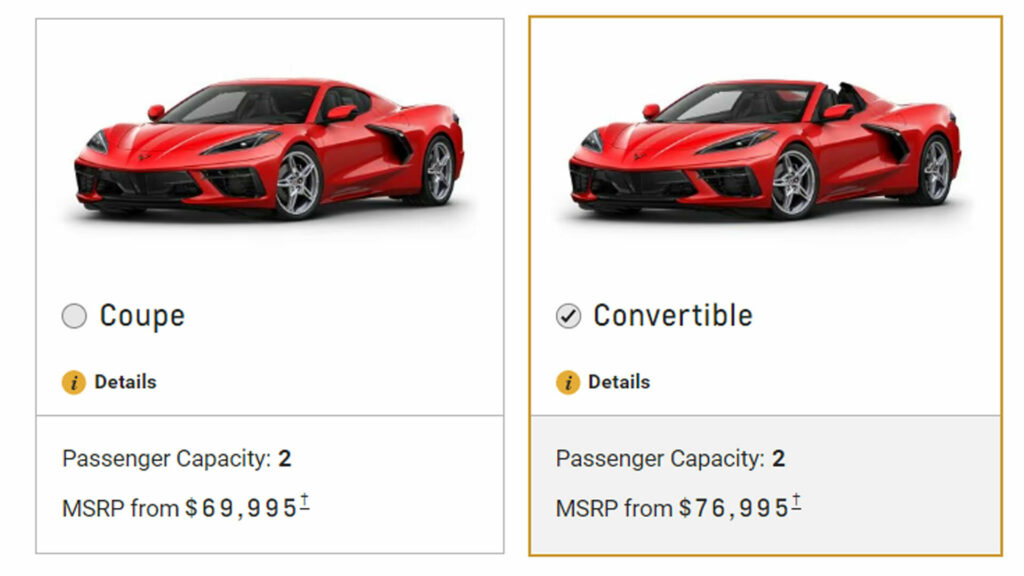The height and width of the screenshot is (576, 1024).
Task: Click the Passenger Capacity row on the Convertible card
Action: pyautogui.click(x=670, y=460)
